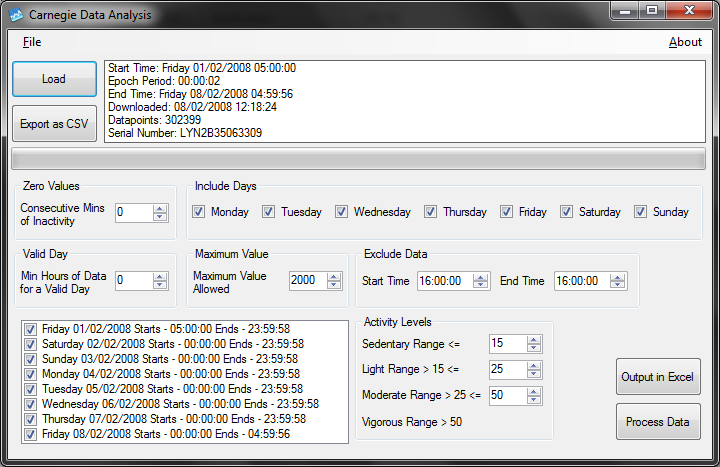Increase Maximum Value Allowed with up arrow
This screenshot has height=467, width=720.
(x=334, y=276)
